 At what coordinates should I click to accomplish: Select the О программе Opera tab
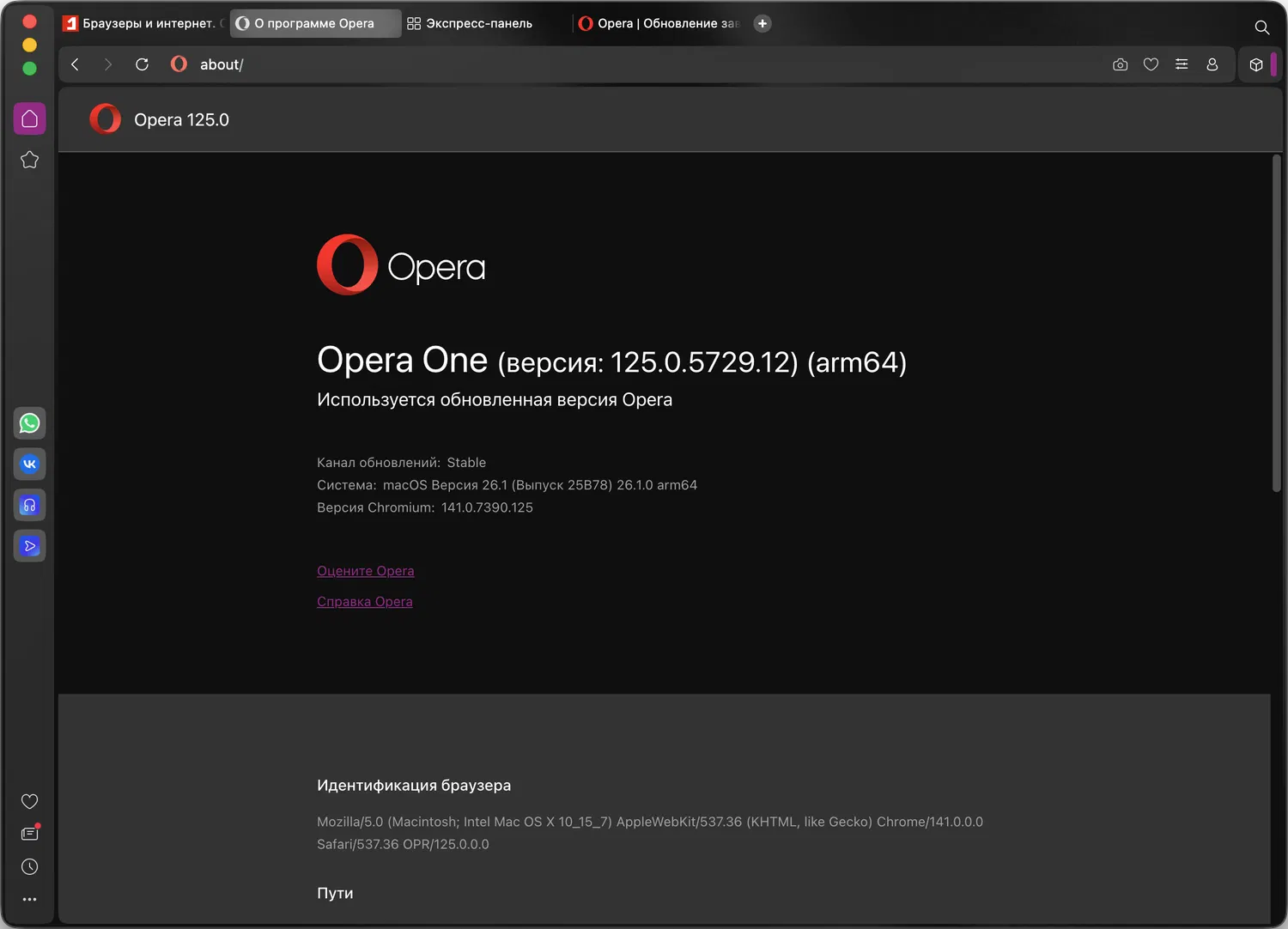315,23
